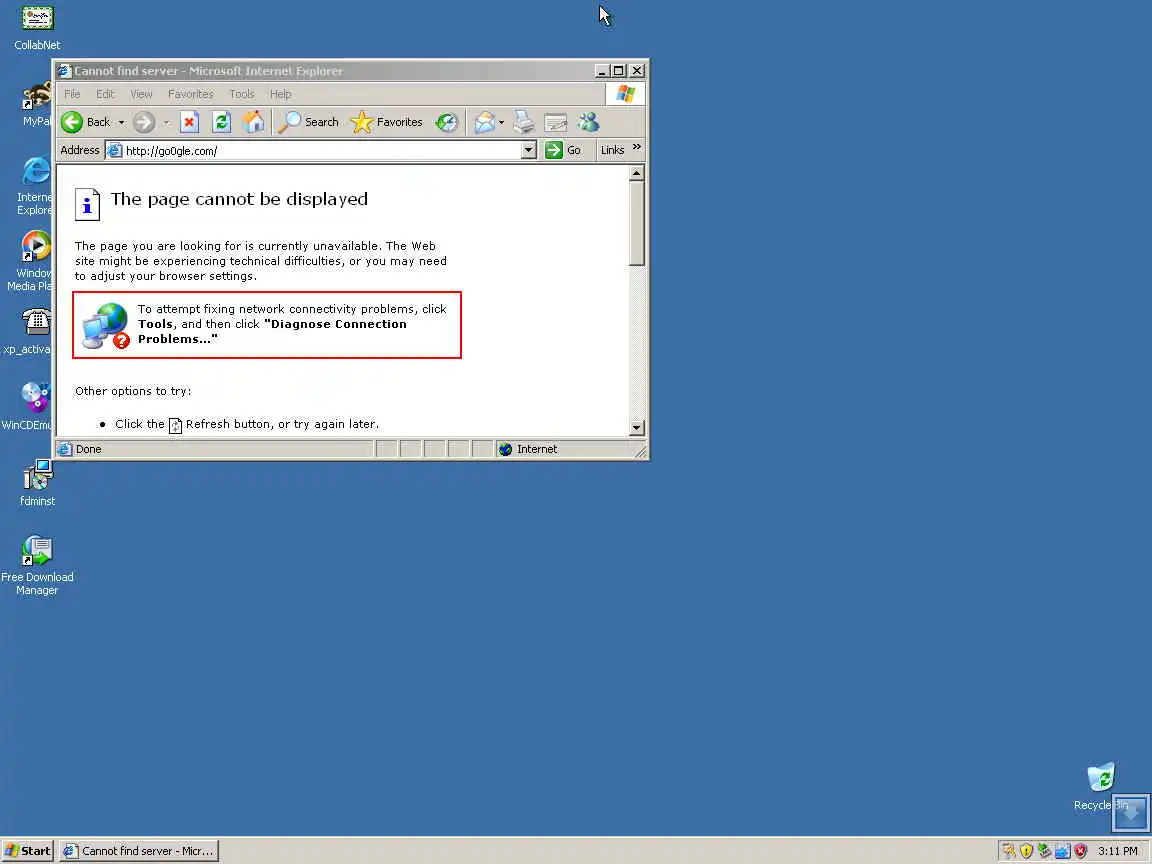Click the Internet Explorer title bar icon
1152x864 pixels.
pos(64,71)
